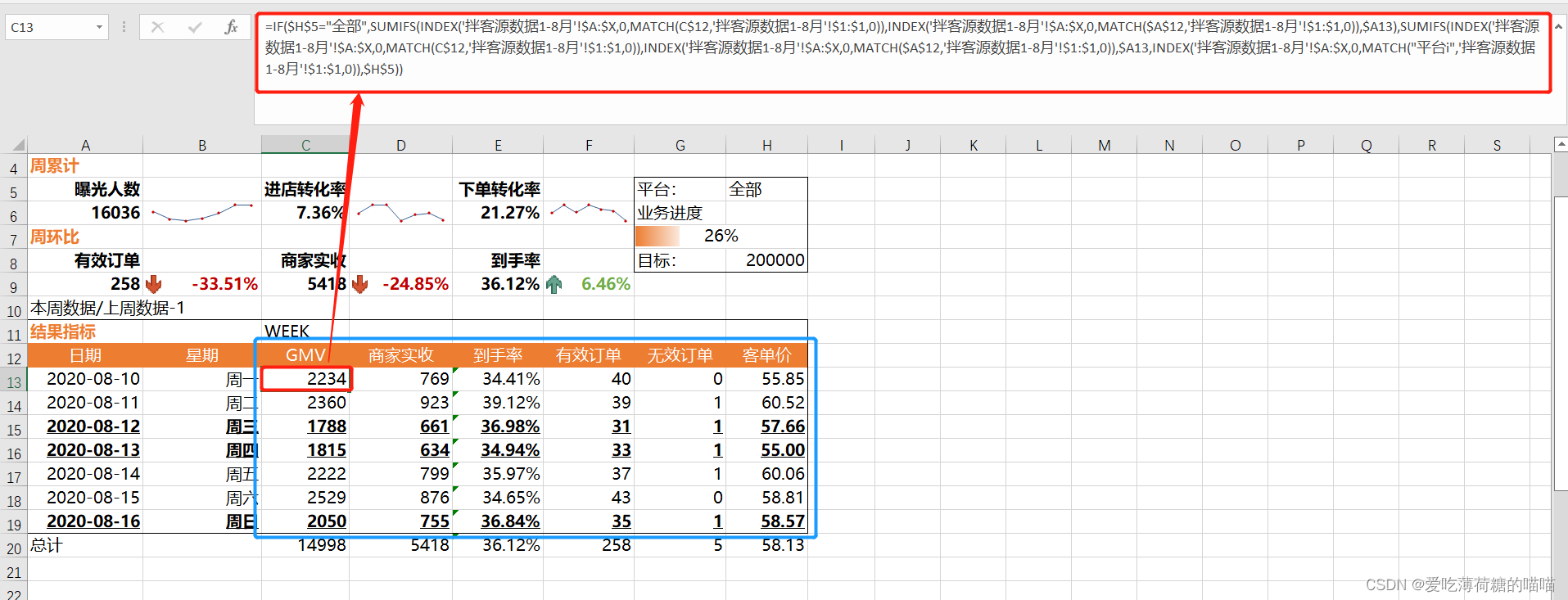Click the formula bar options dots handle
Screen dimensions: 1568x600
click(124, 27)
